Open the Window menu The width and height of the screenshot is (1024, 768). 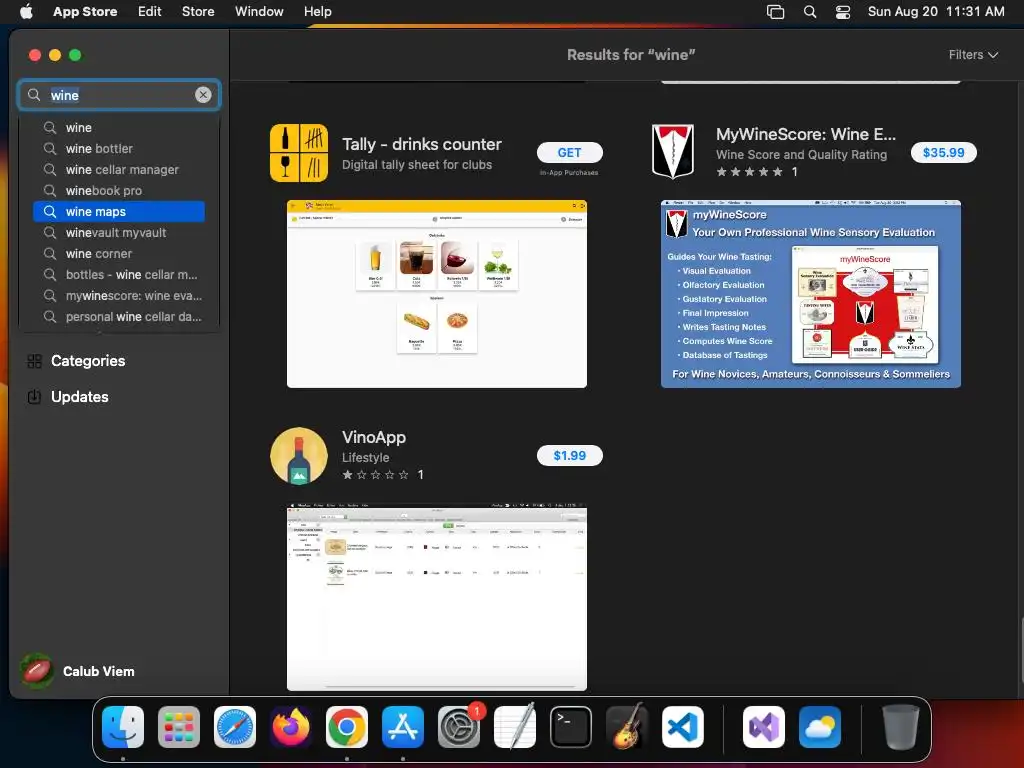259,12
